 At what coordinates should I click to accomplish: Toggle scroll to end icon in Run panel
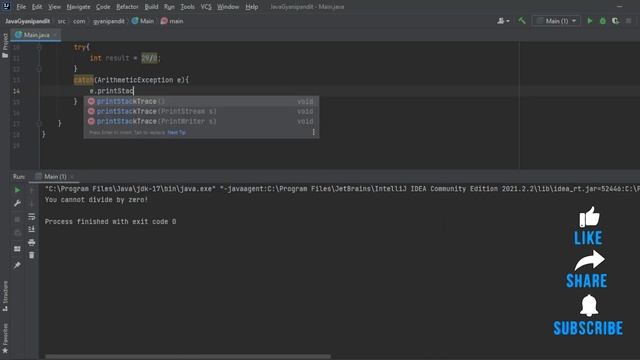click(x=31, y=229)
